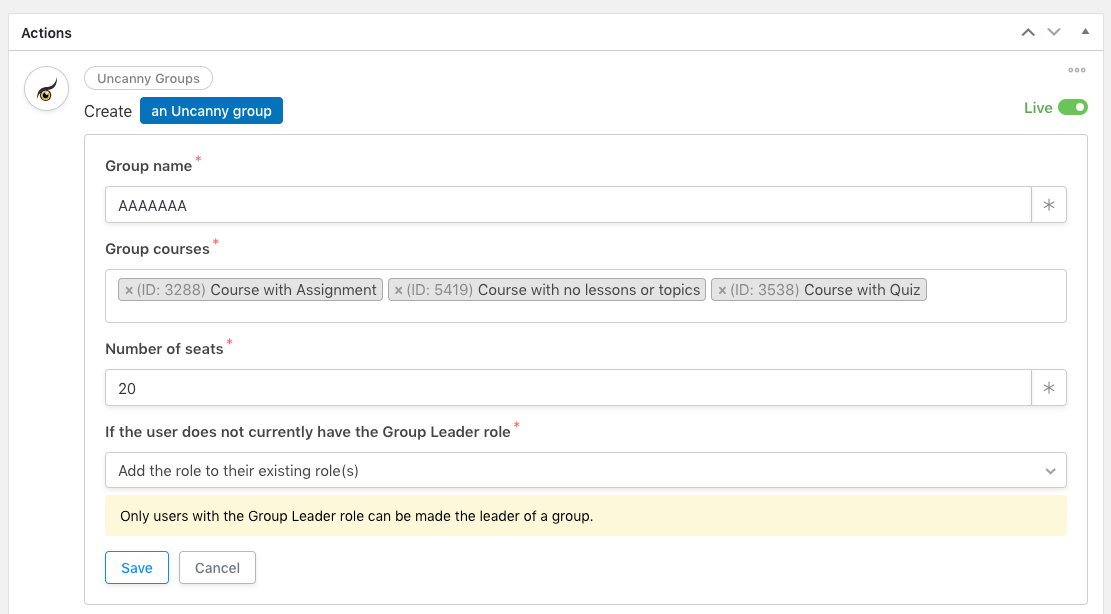The image size is (1111, 614).
Task: Click the Uncanny Groups integration pill
Action: coord(148,79)
